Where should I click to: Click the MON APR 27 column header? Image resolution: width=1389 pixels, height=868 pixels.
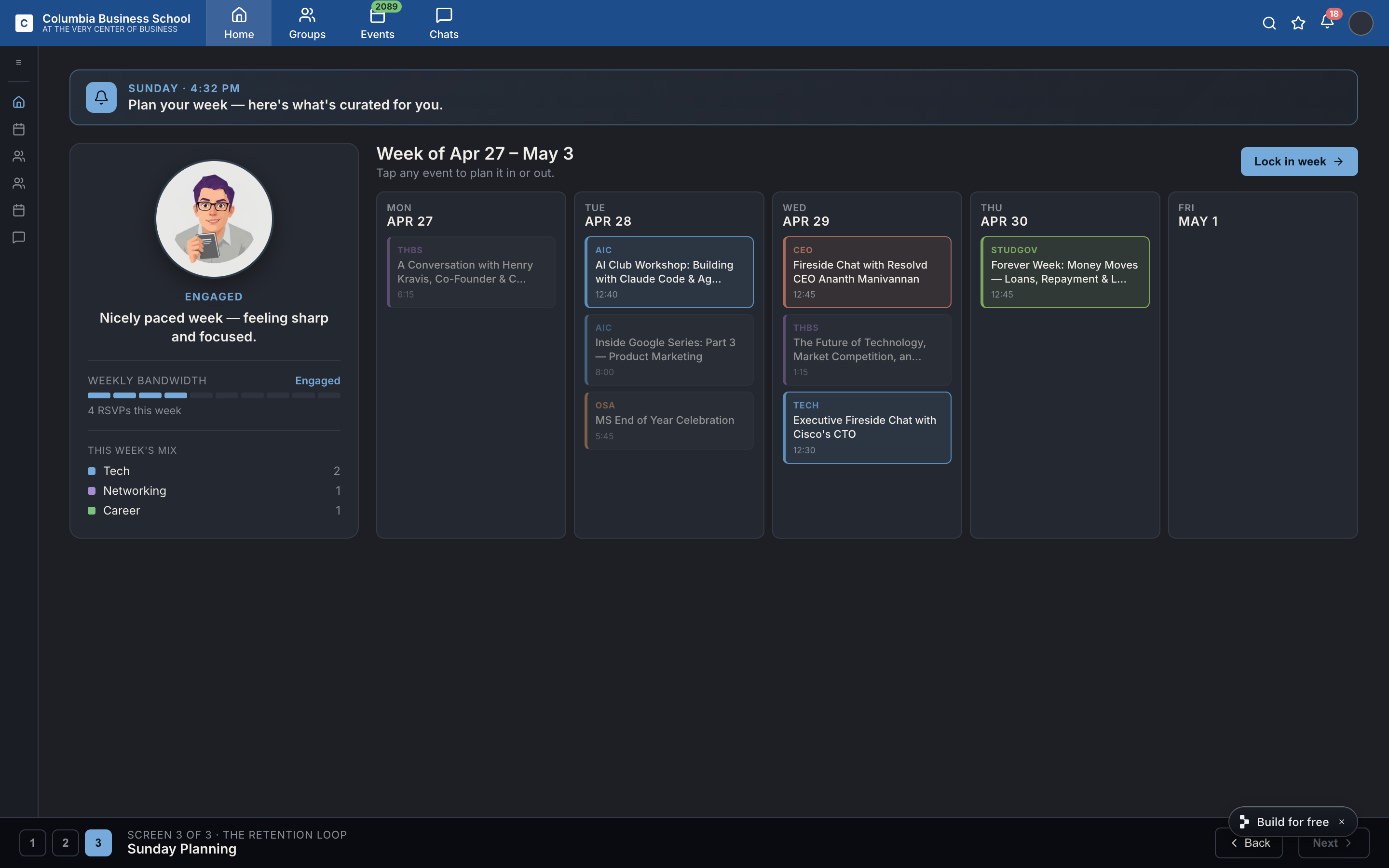pos(410,215)
